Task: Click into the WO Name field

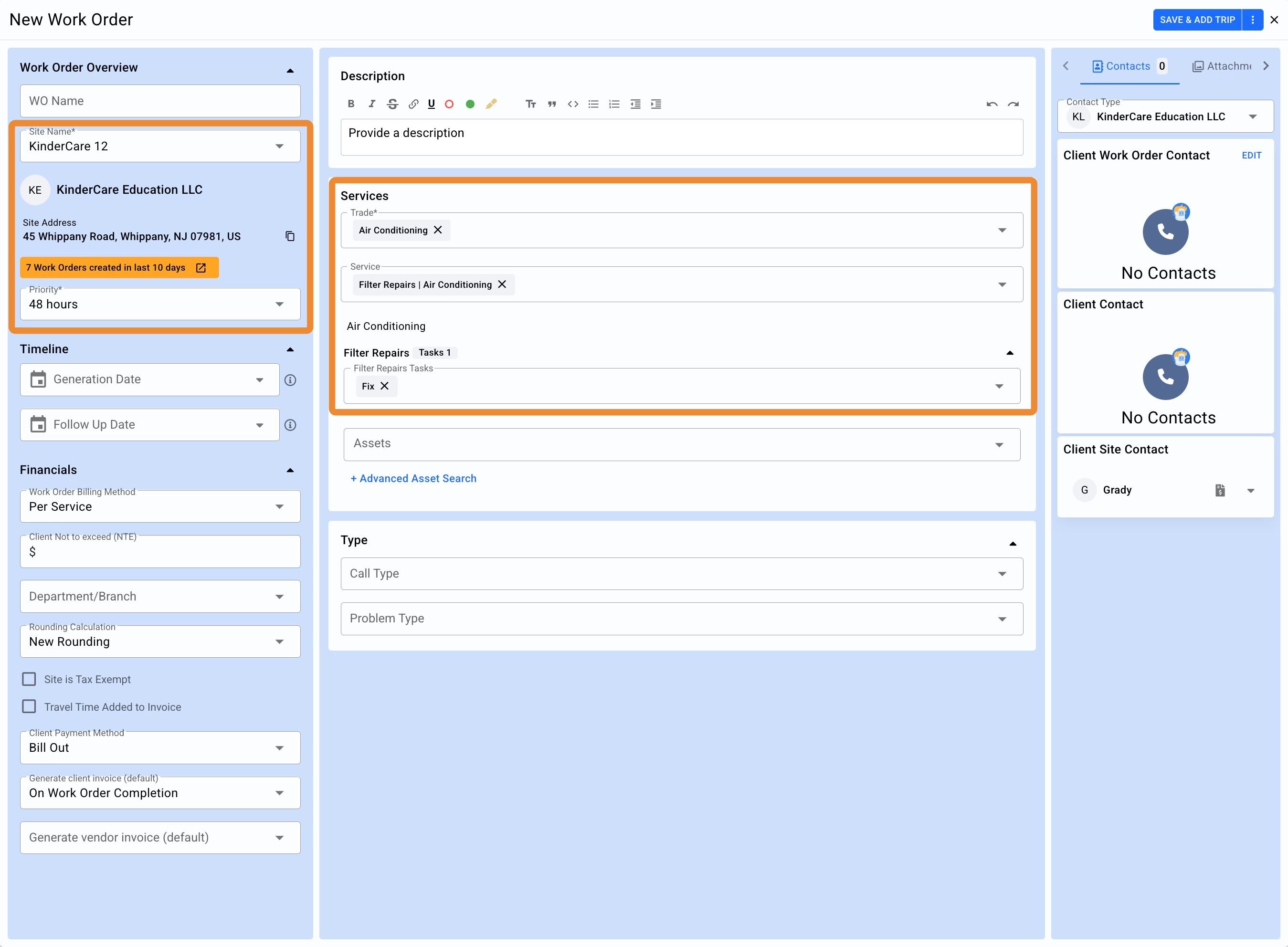Action: tap(160, 101)
